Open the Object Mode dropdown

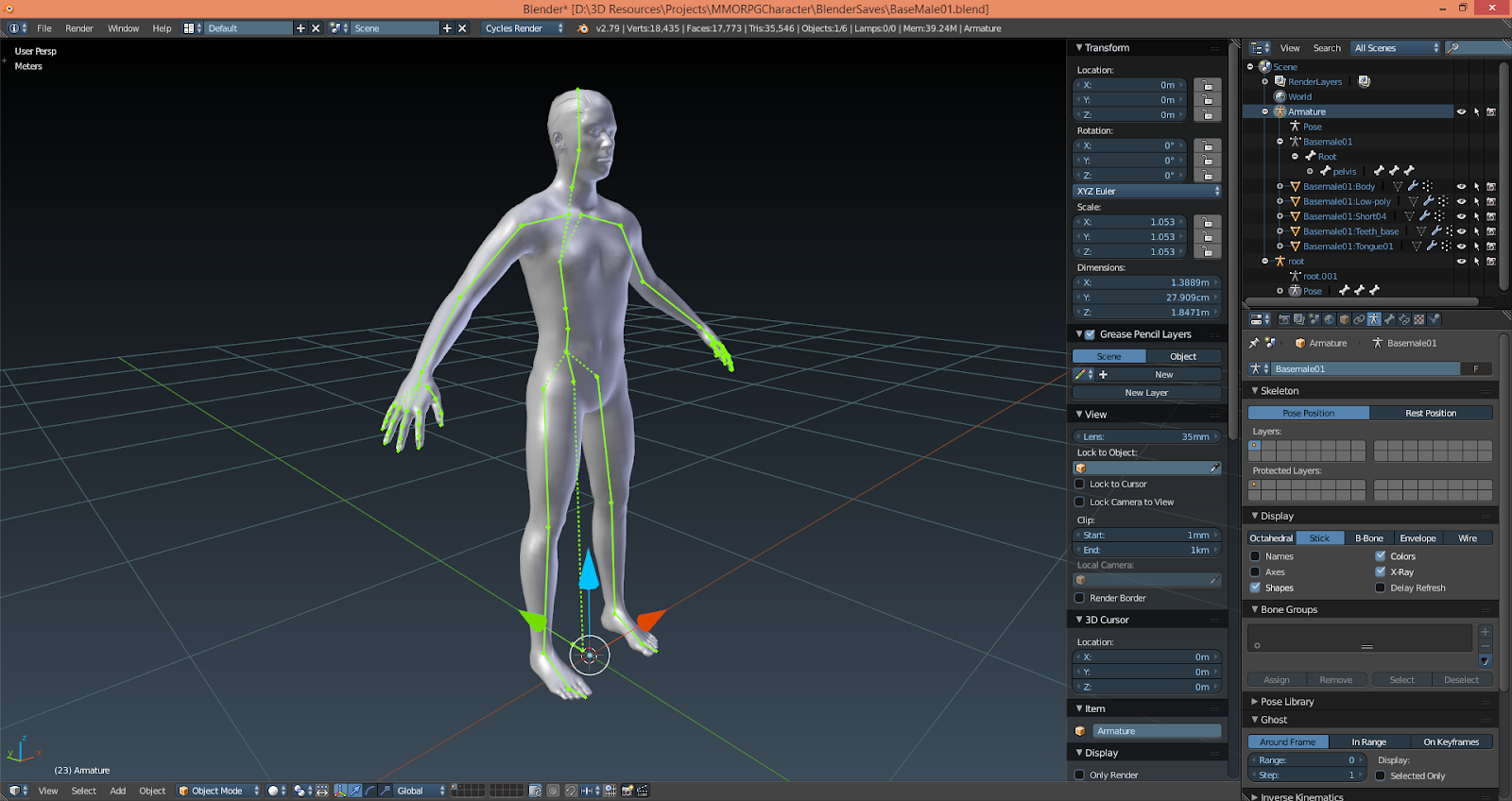(218, 791)
